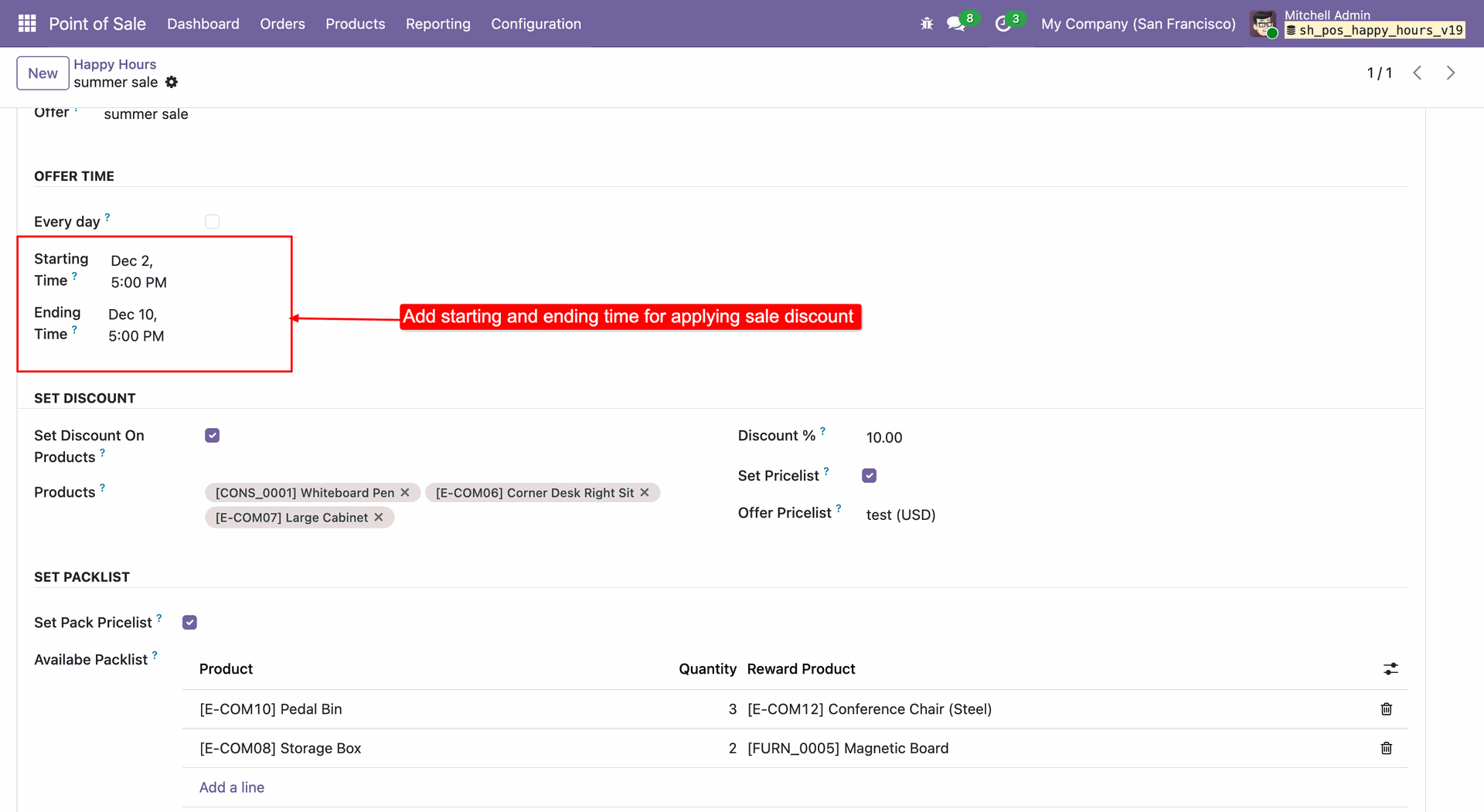Select the Storage Box product cell
The height and width of the screenshot is (812, 1484).
[281, 748]
